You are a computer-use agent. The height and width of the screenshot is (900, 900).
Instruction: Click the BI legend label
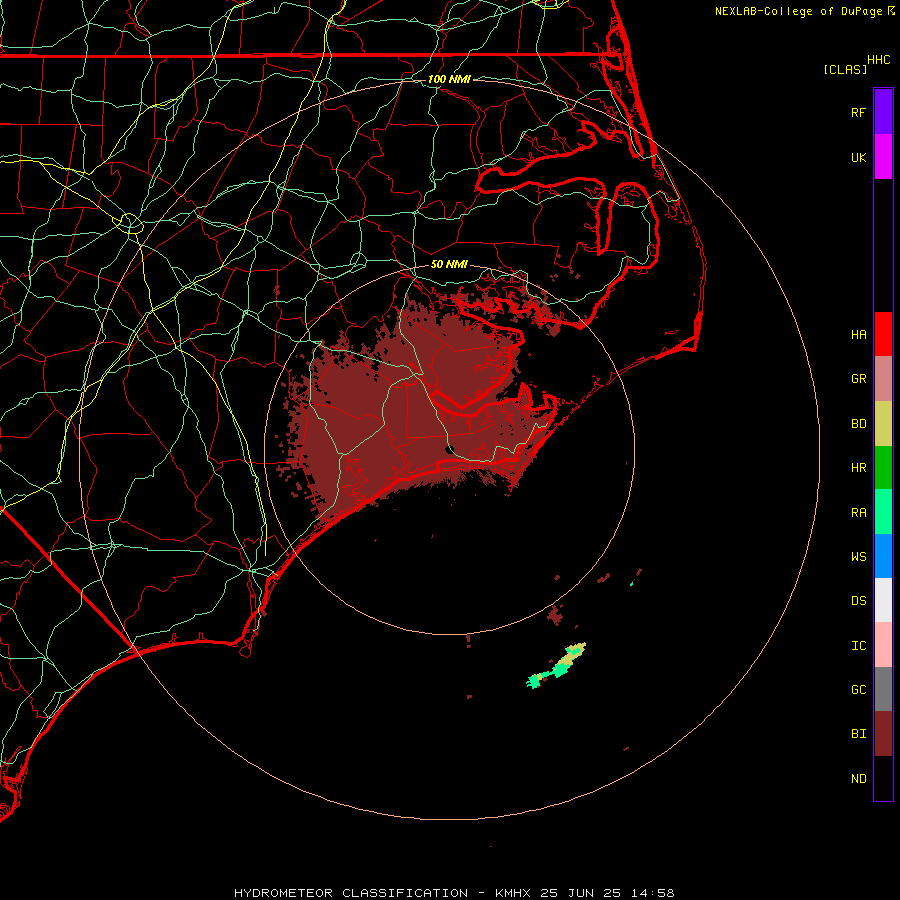(x=858, y=734)
